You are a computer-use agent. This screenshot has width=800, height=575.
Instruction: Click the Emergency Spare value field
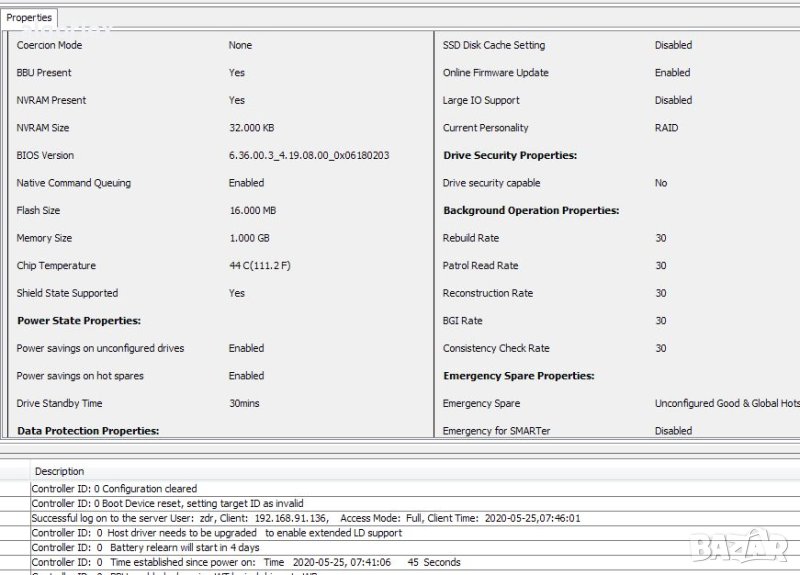pyautogui.click(x=726, y=404)
